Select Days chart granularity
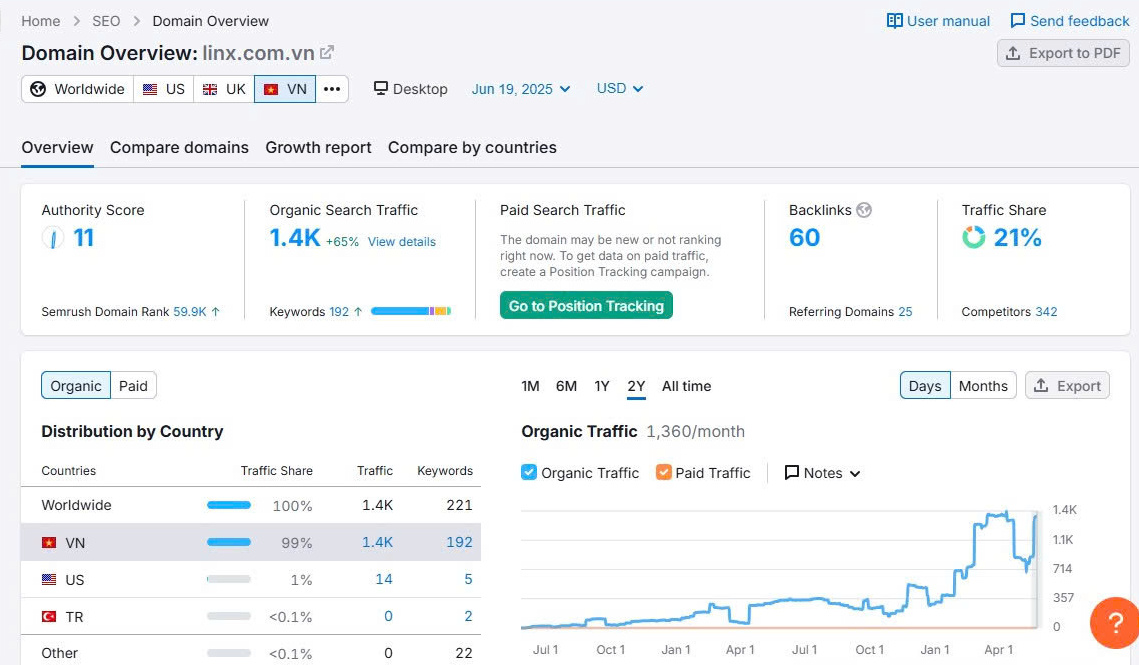 click(925, 386)
